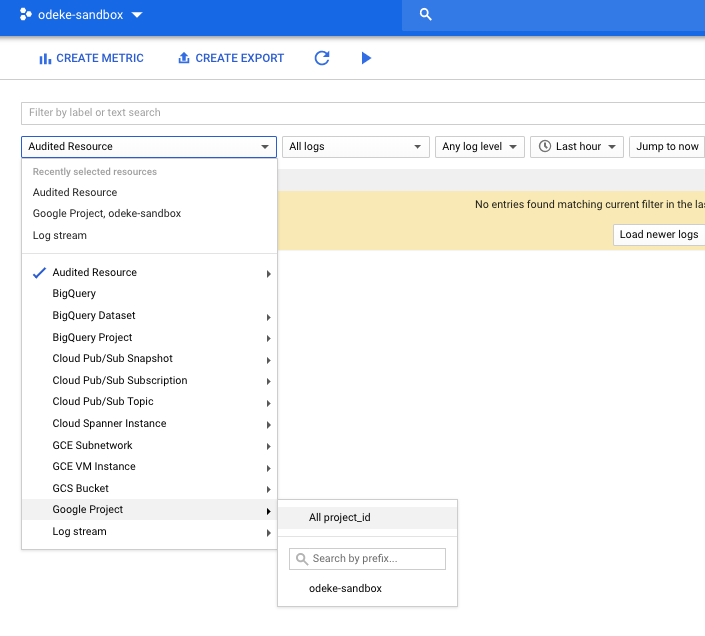This screenshot has width=705, height=636.
Task: Select BigQuery resource item
Action: coord(149,294)
